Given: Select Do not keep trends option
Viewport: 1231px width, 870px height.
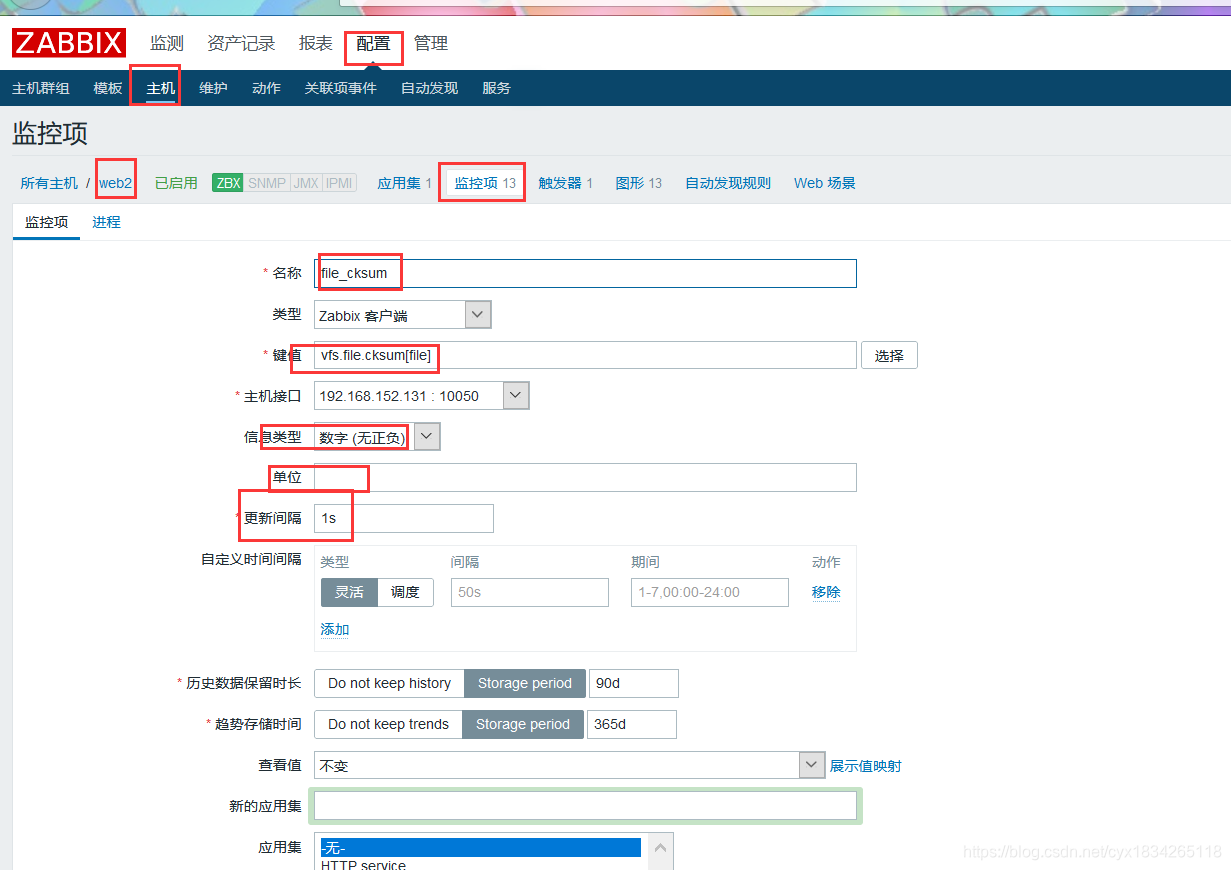Looking at the screenshot, I should click(x=388, y=724).
